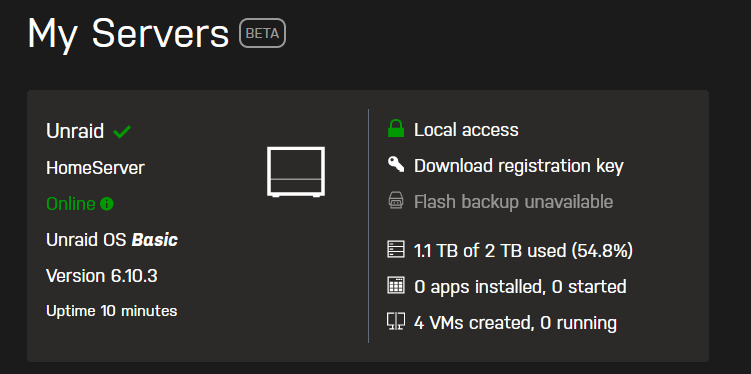Click the green Online status text

click(71, 204)
